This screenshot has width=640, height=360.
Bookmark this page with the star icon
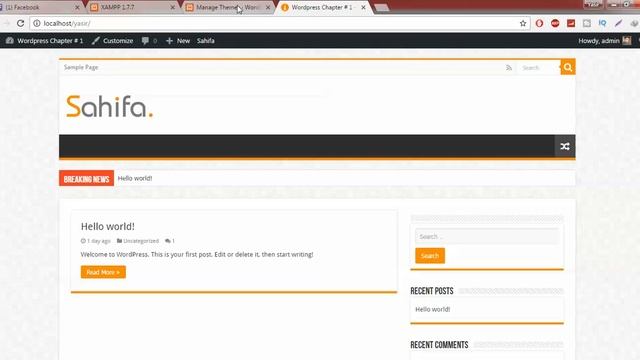tap(523, 23)
